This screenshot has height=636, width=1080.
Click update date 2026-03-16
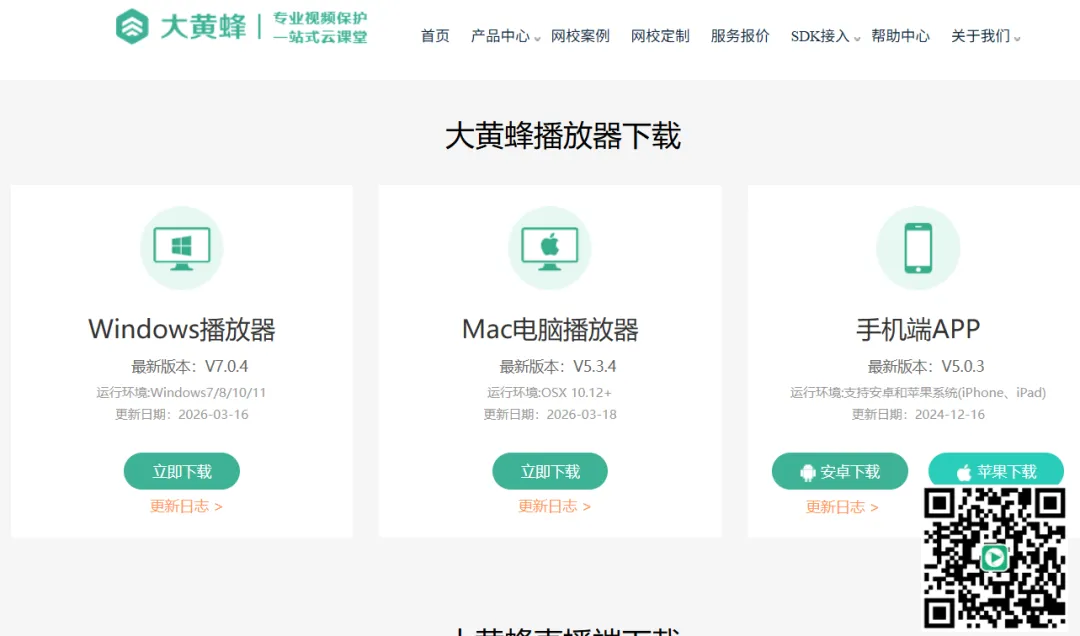[x=214, y=415]
